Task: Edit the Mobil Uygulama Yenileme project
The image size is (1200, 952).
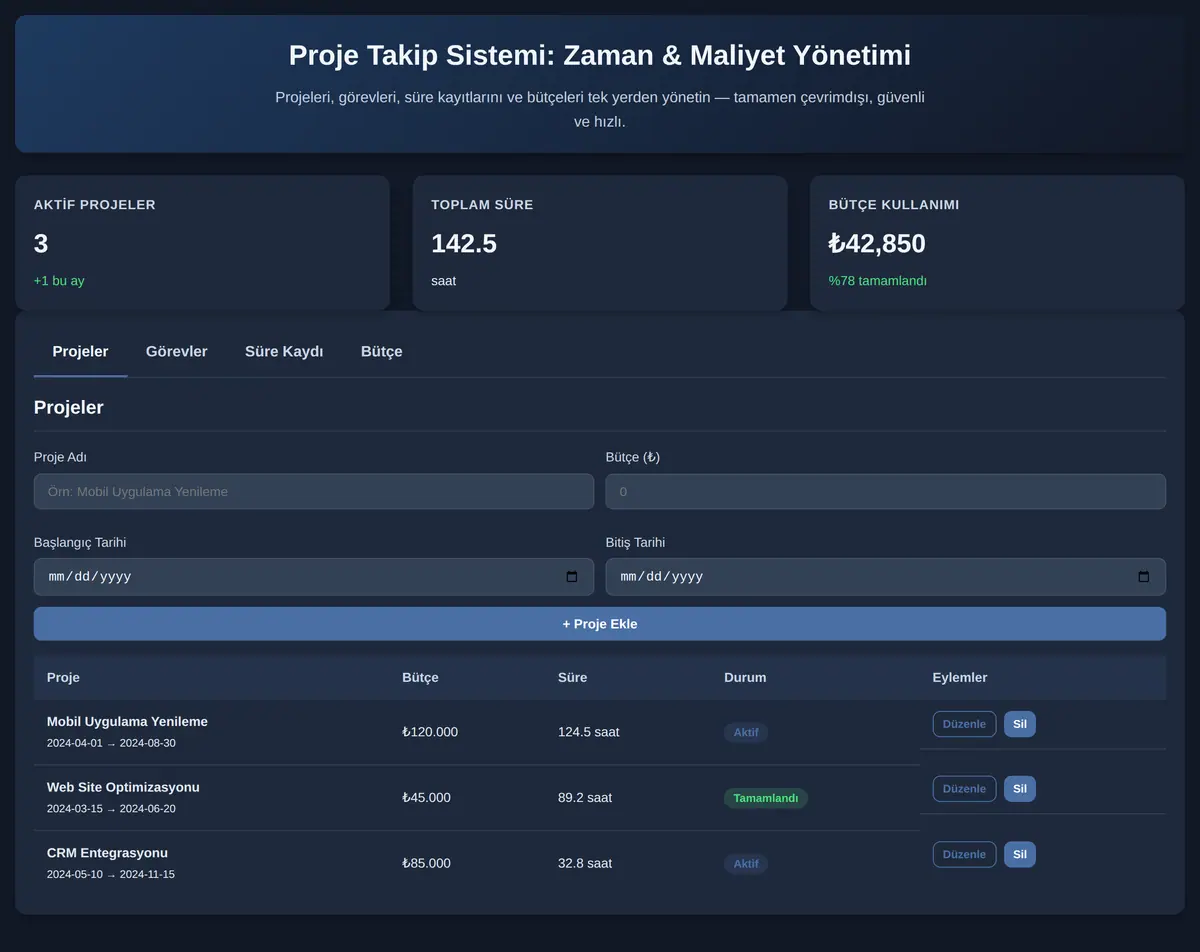Action: 965,724
